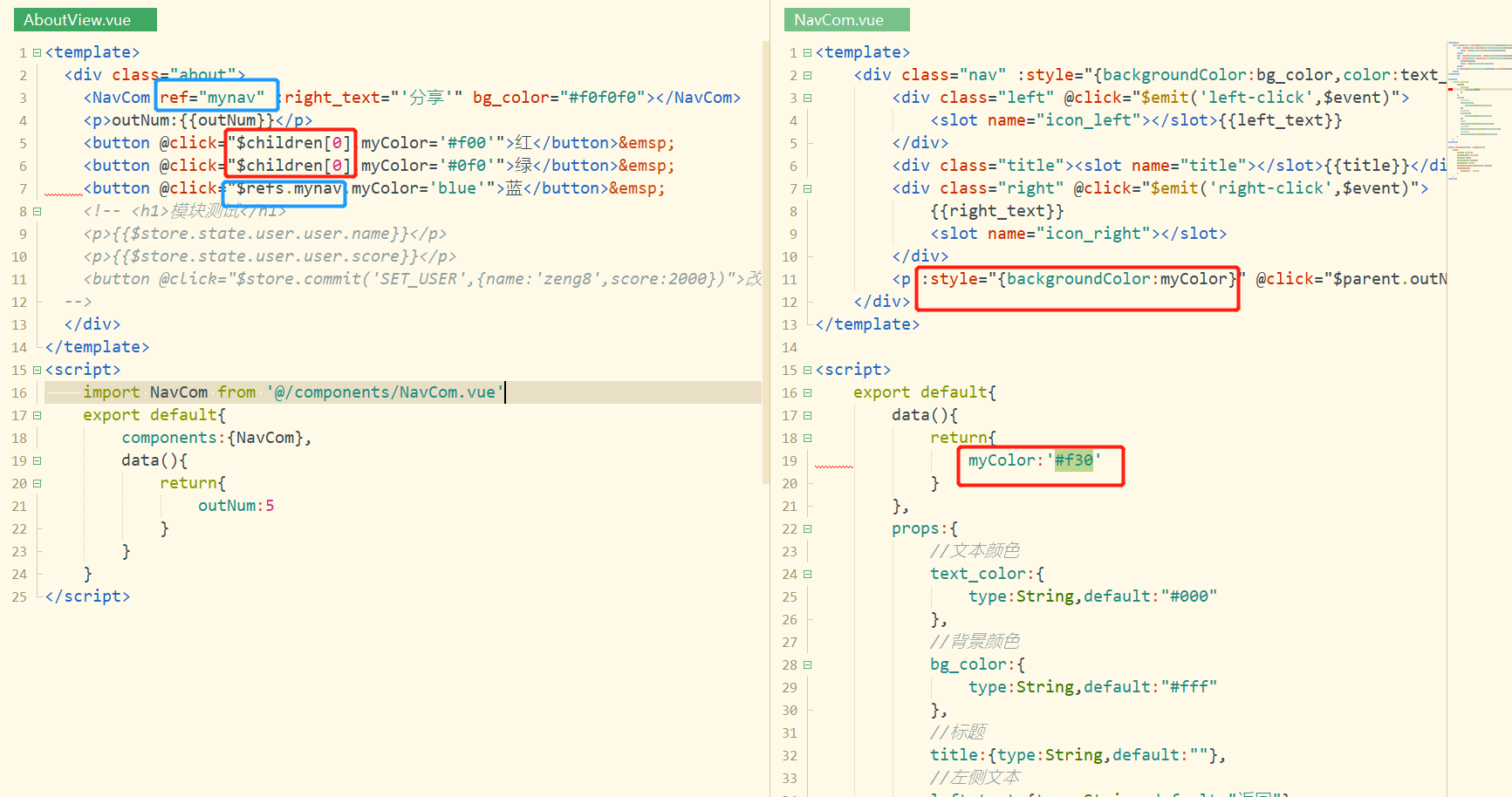Collapse right div fold on NavCom line 7
This screenshot has width=1512, height=797.
click(x=807, y=188)
